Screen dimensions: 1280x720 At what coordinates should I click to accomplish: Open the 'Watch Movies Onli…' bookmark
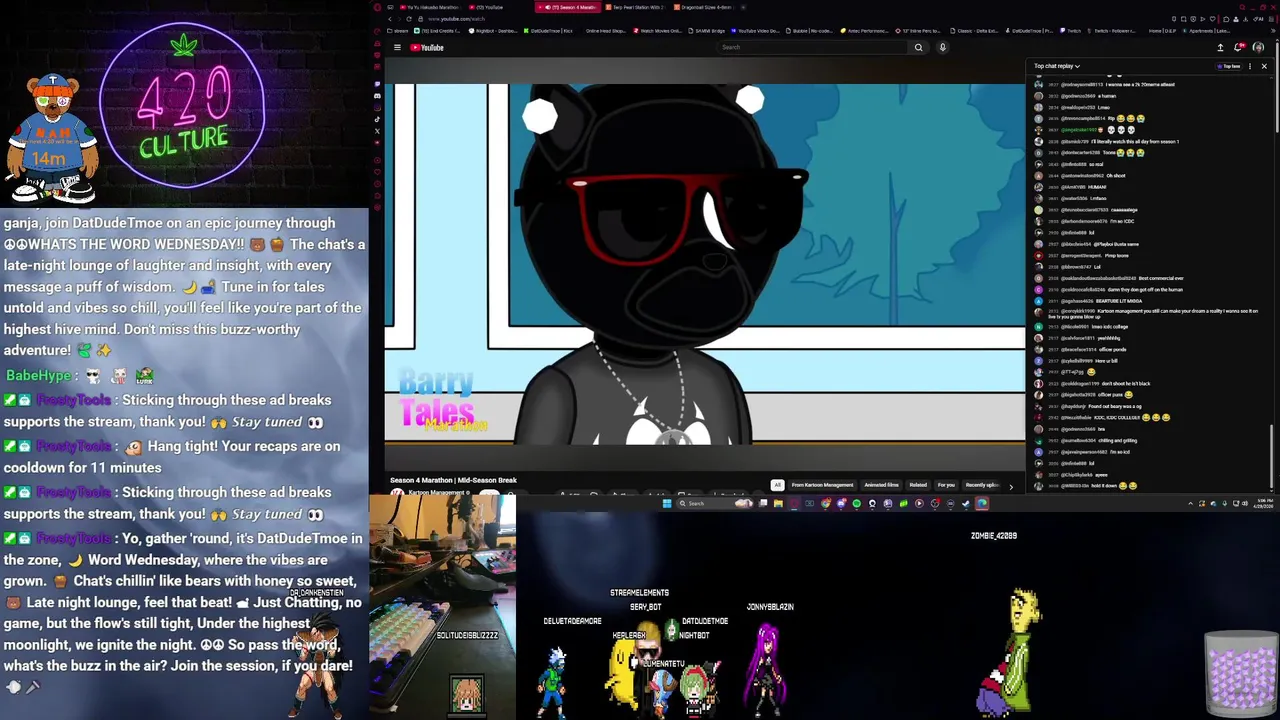pos(658,31)
